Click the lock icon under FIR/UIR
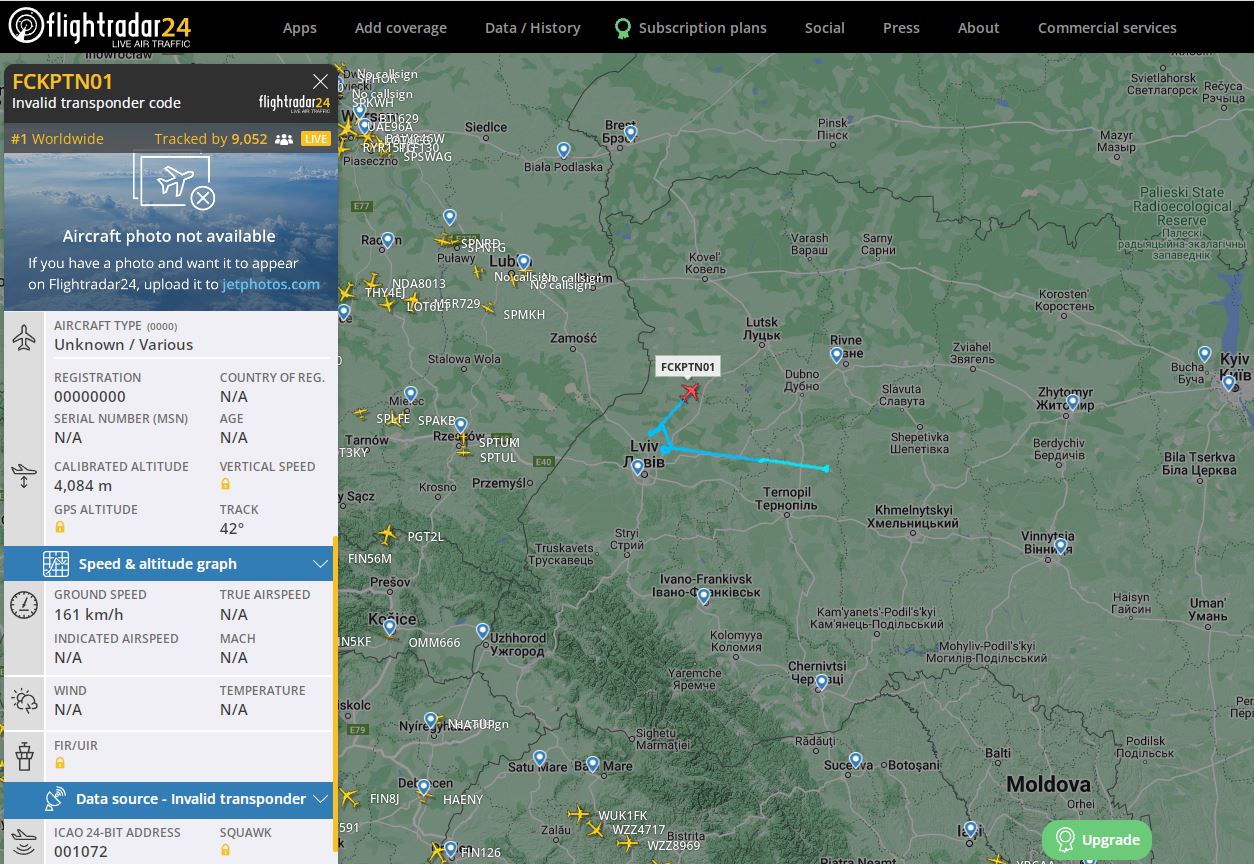This screenshot has width=1254, height=864. pos(59,763)
